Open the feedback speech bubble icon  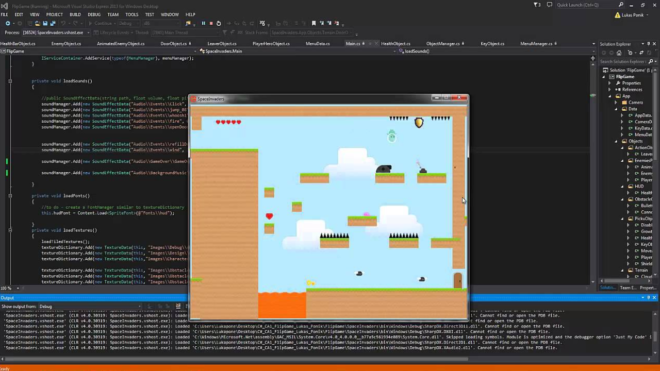(549, 5)
